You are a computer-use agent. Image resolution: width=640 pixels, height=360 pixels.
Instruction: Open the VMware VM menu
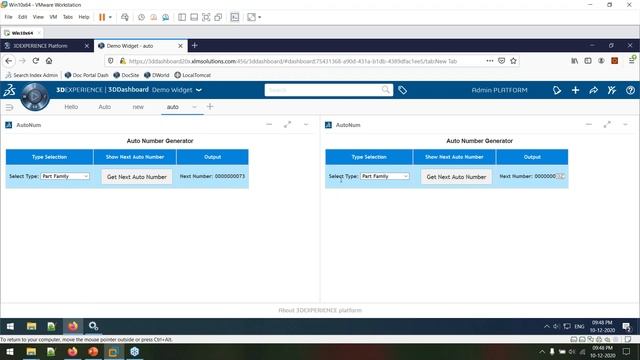pos(53,17)
